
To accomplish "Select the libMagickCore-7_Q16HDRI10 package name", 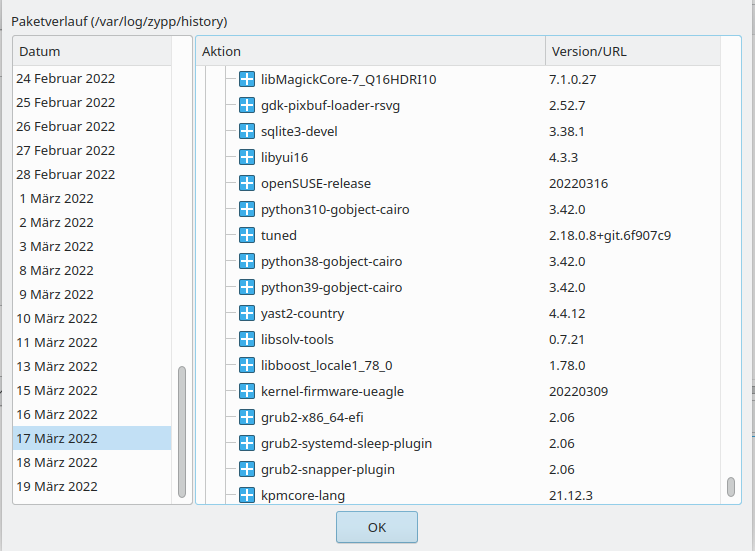I will (x=349, y=79).
